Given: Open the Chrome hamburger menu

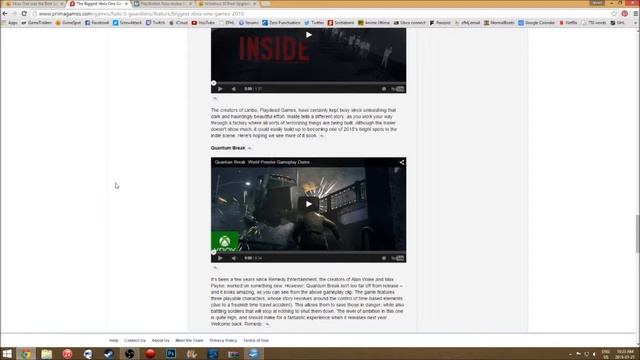Looking at the screenshot, I should coord(636,13).
